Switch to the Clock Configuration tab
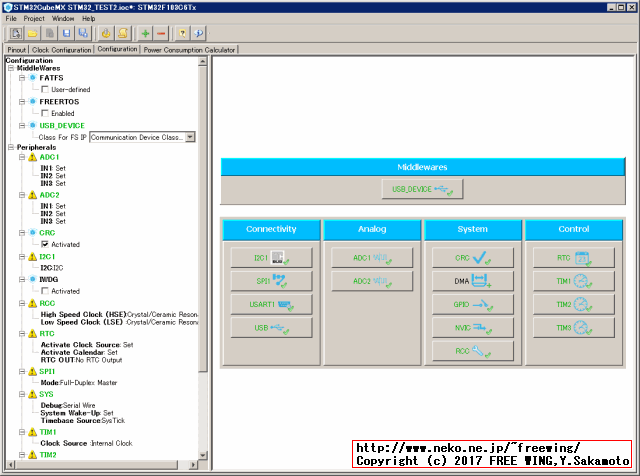640x476 pixels. (x=62, y=50)
